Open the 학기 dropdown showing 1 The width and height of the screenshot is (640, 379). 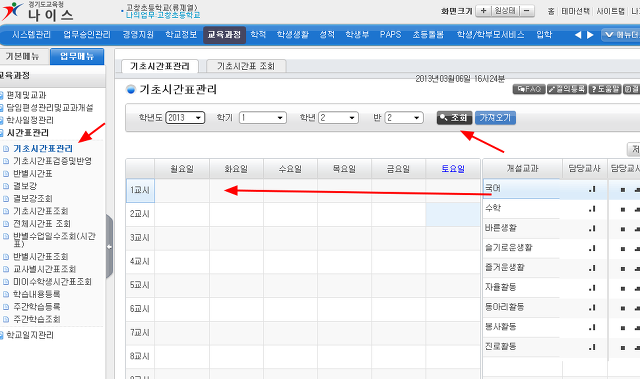tap(263, 118)
